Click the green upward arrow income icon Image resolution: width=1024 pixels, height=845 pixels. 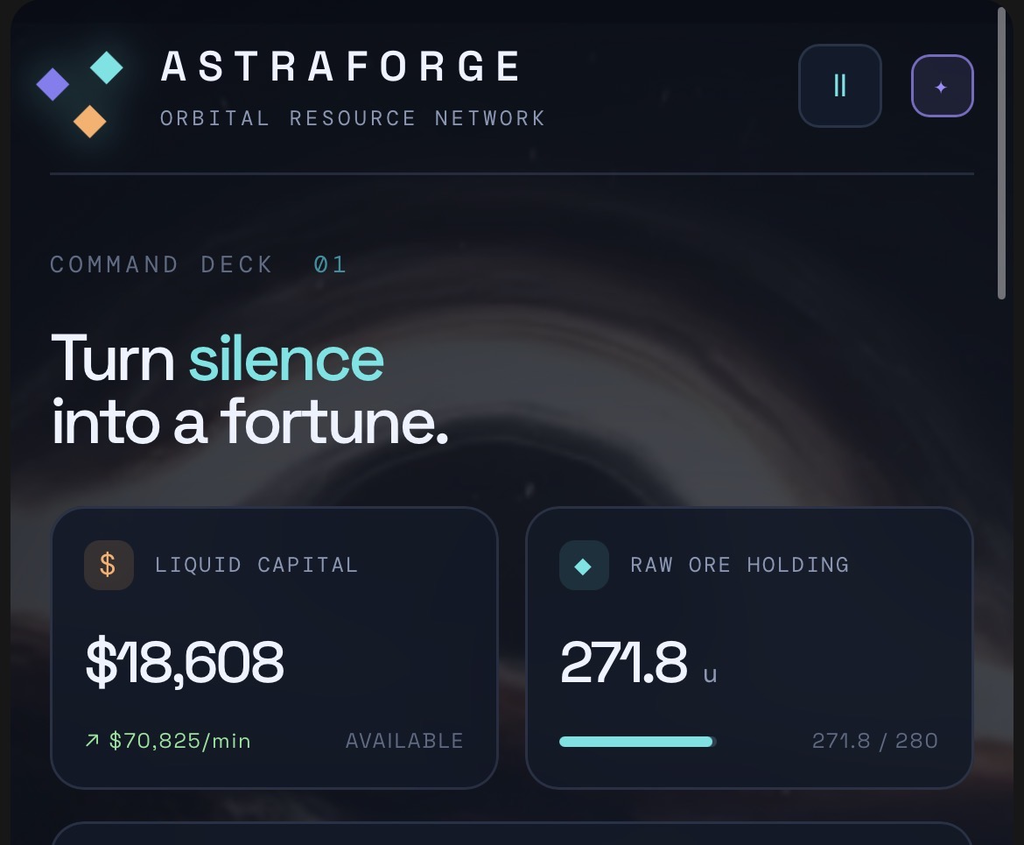pyautogui.click(x=92, y=741)
